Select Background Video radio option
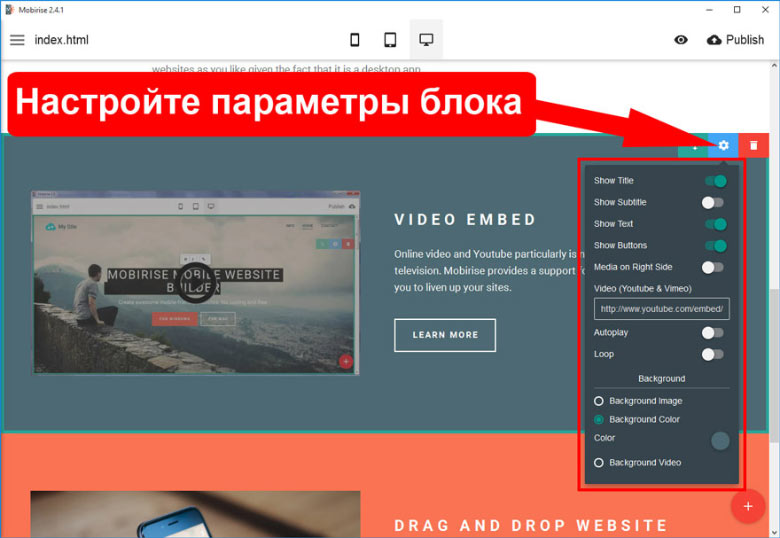This screenshot has width=780, height=538. pyautogui.click(x=599, y=463)
